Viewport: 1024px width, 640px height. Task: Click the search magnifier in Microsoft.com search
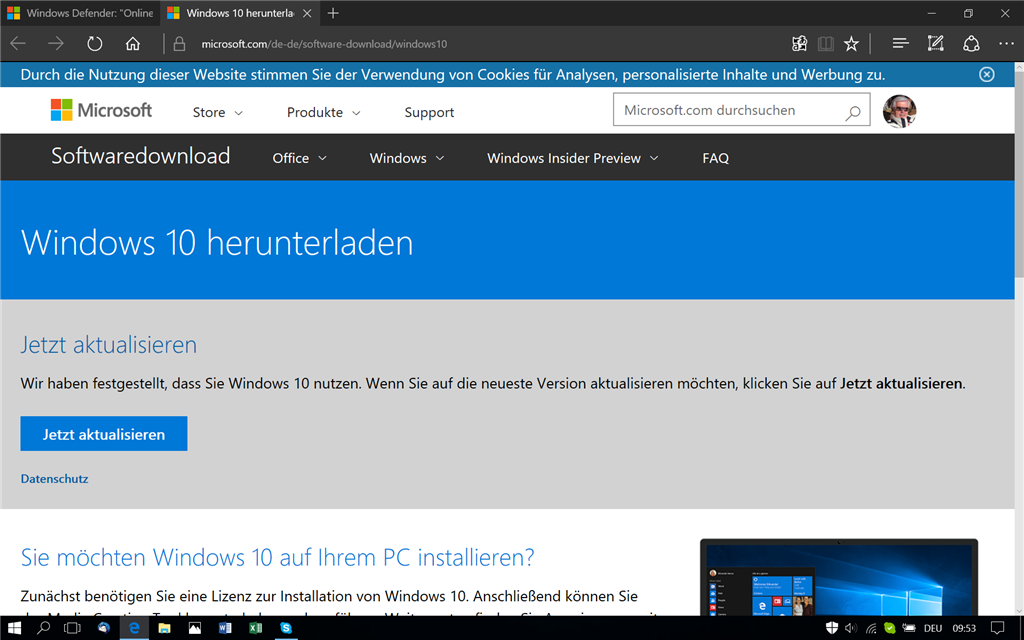[852, 113]
